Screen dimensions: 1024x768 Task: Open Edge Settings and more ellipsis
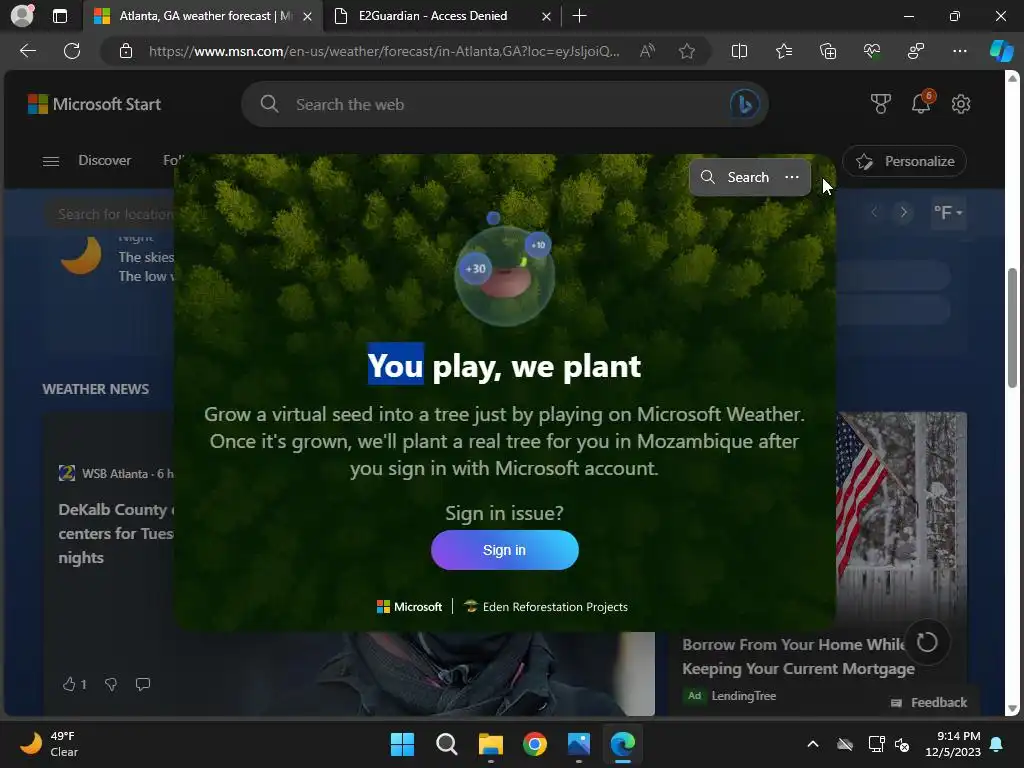click(x=960, y=51)
